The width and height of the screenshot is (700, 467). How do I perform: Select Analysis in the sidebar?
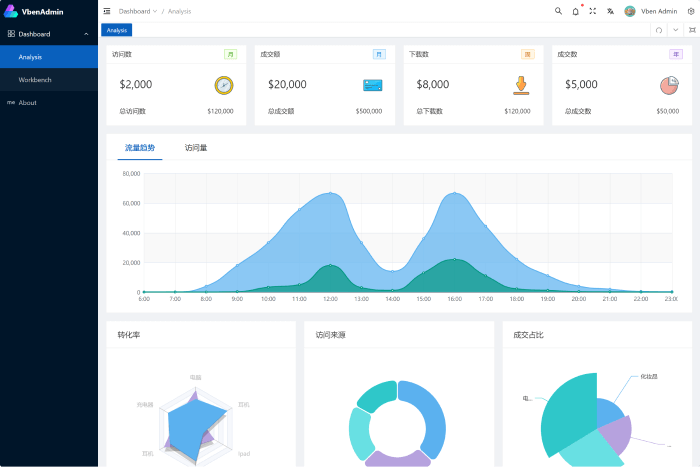(49, 57)
